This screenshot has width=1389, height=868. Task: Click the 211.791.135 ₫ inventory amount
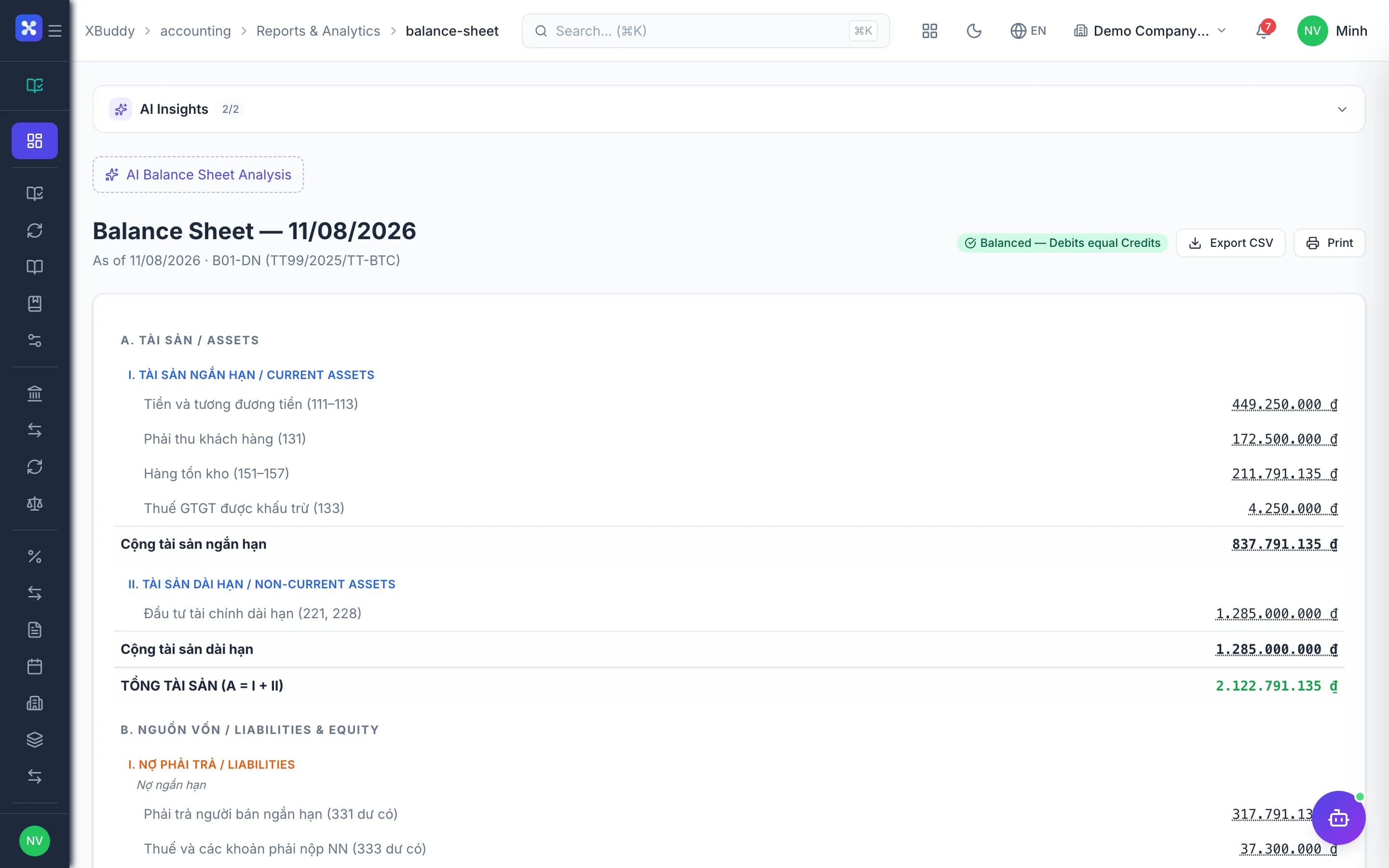click(1284, 474)
